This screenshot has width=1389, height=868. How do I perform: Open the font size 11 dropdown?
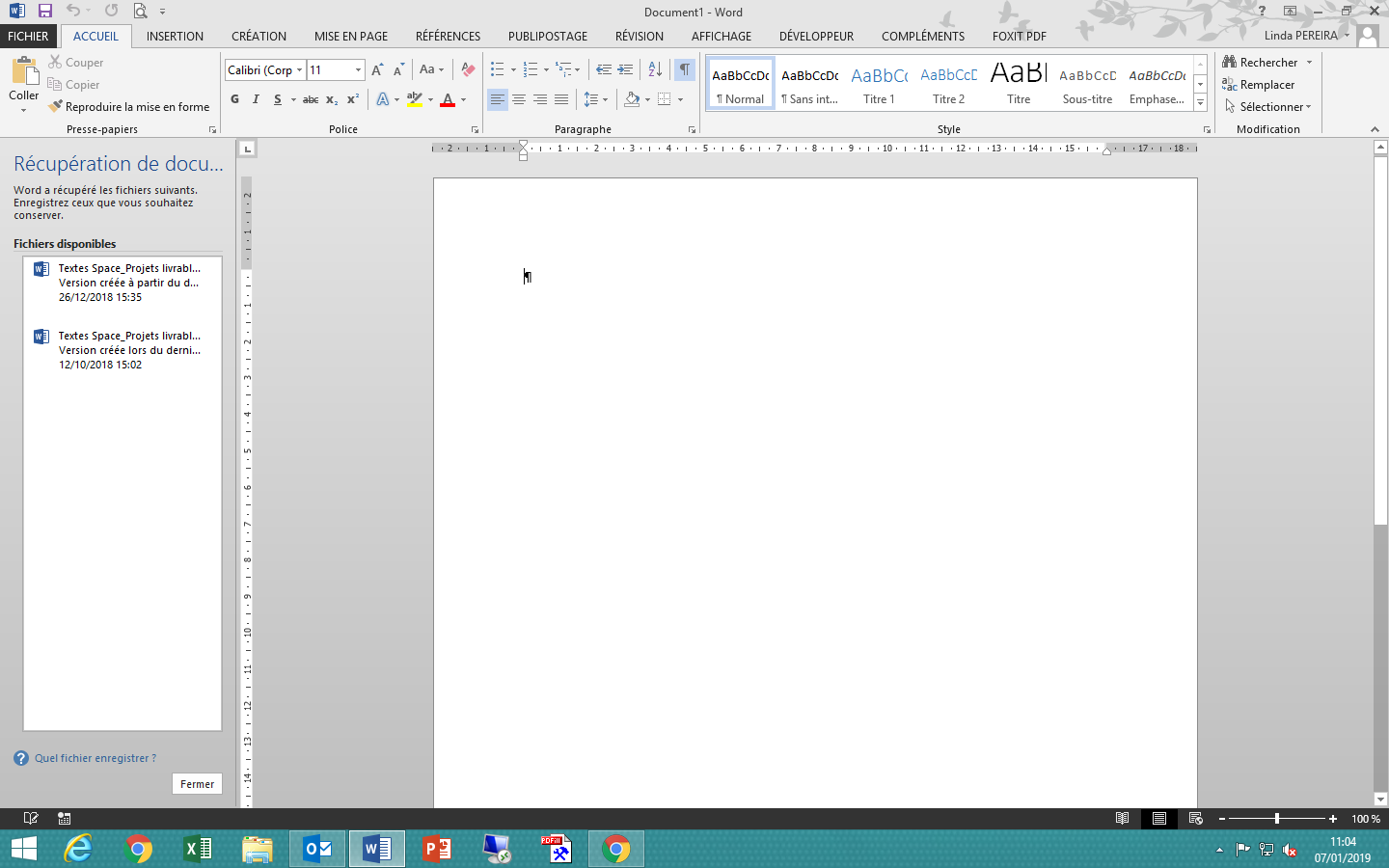tap(358, 70)
